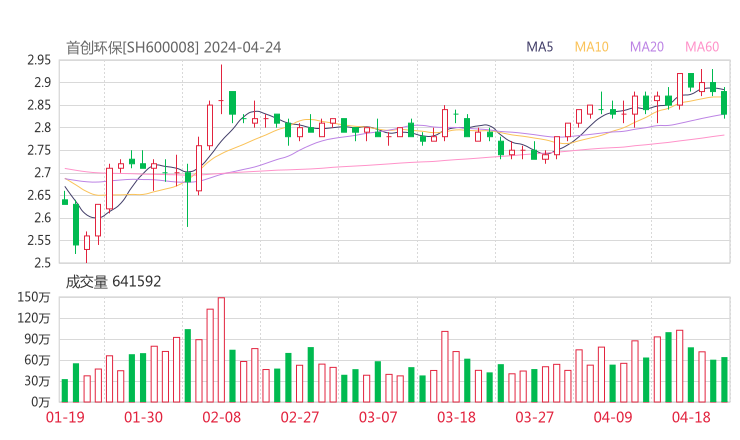The image size is (740, 440).
Task: Click the 03-18 date label
Action: pyautogui.click(x=456, y=417)
